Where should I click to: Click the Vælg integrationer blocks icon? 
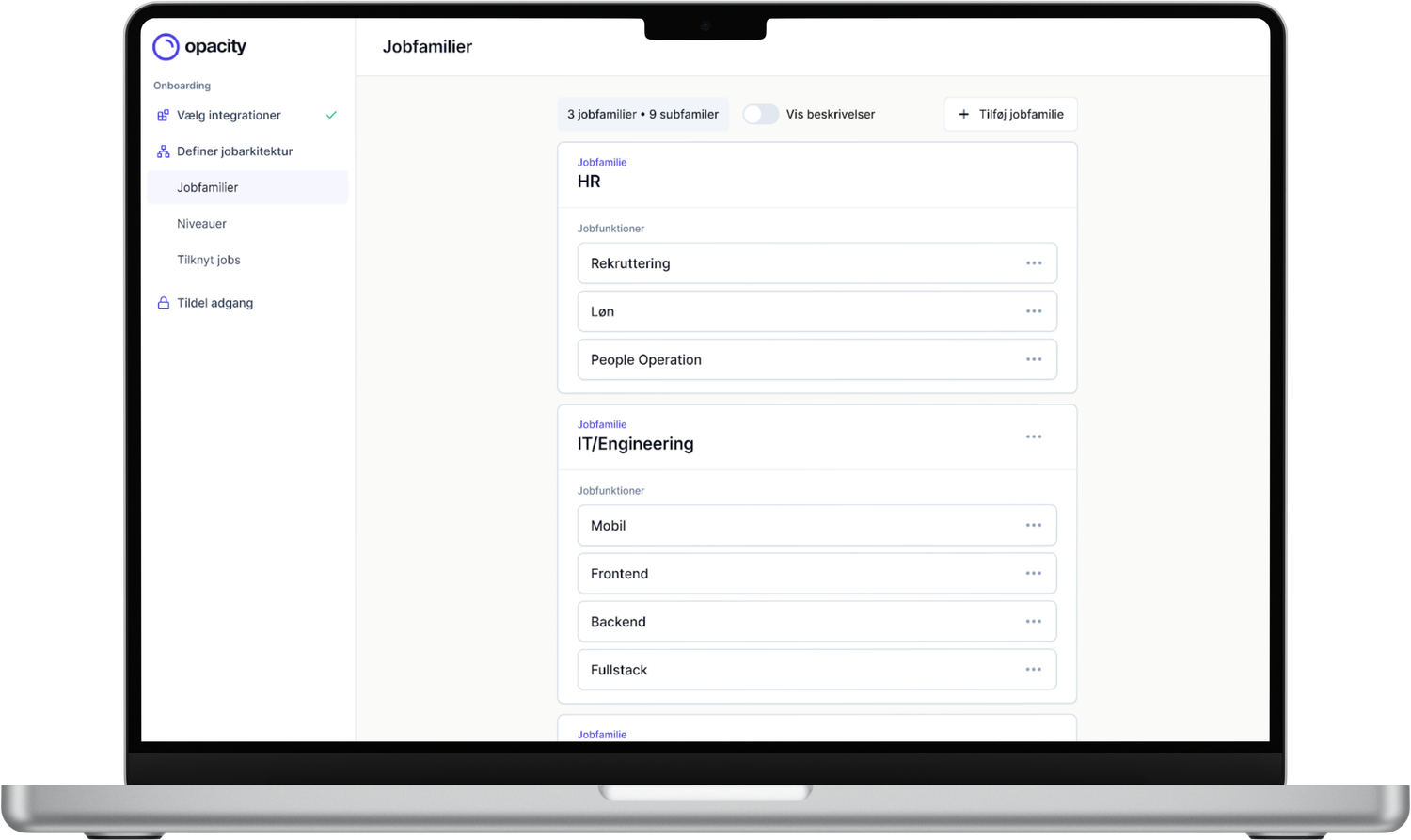click(x=163, y=115)
